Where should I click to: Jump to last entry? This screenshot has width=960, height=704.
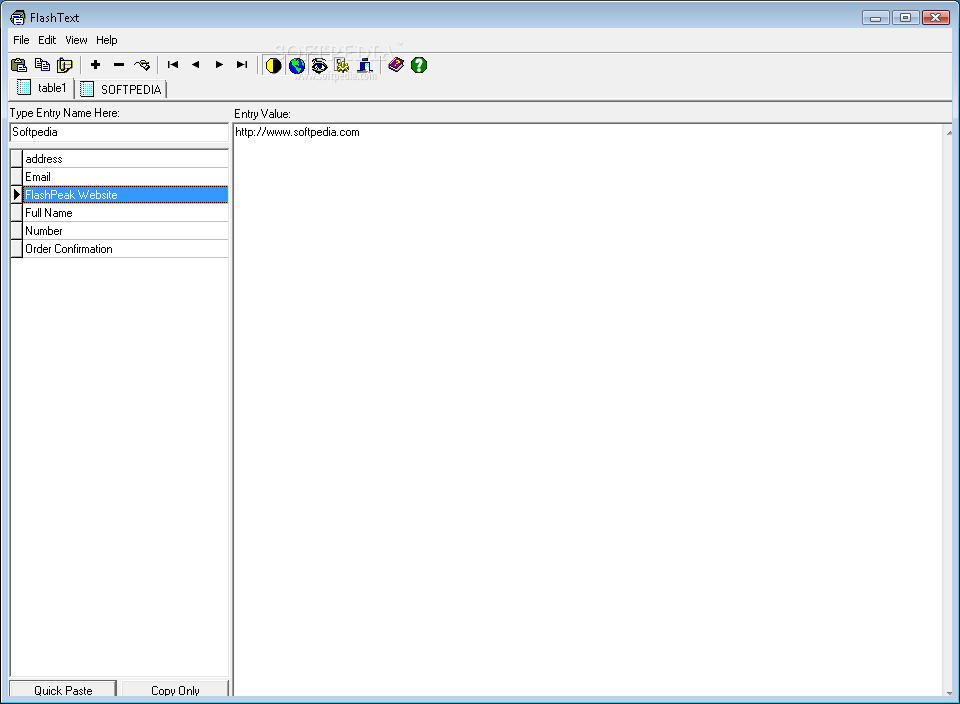click(x=242, y=65)
